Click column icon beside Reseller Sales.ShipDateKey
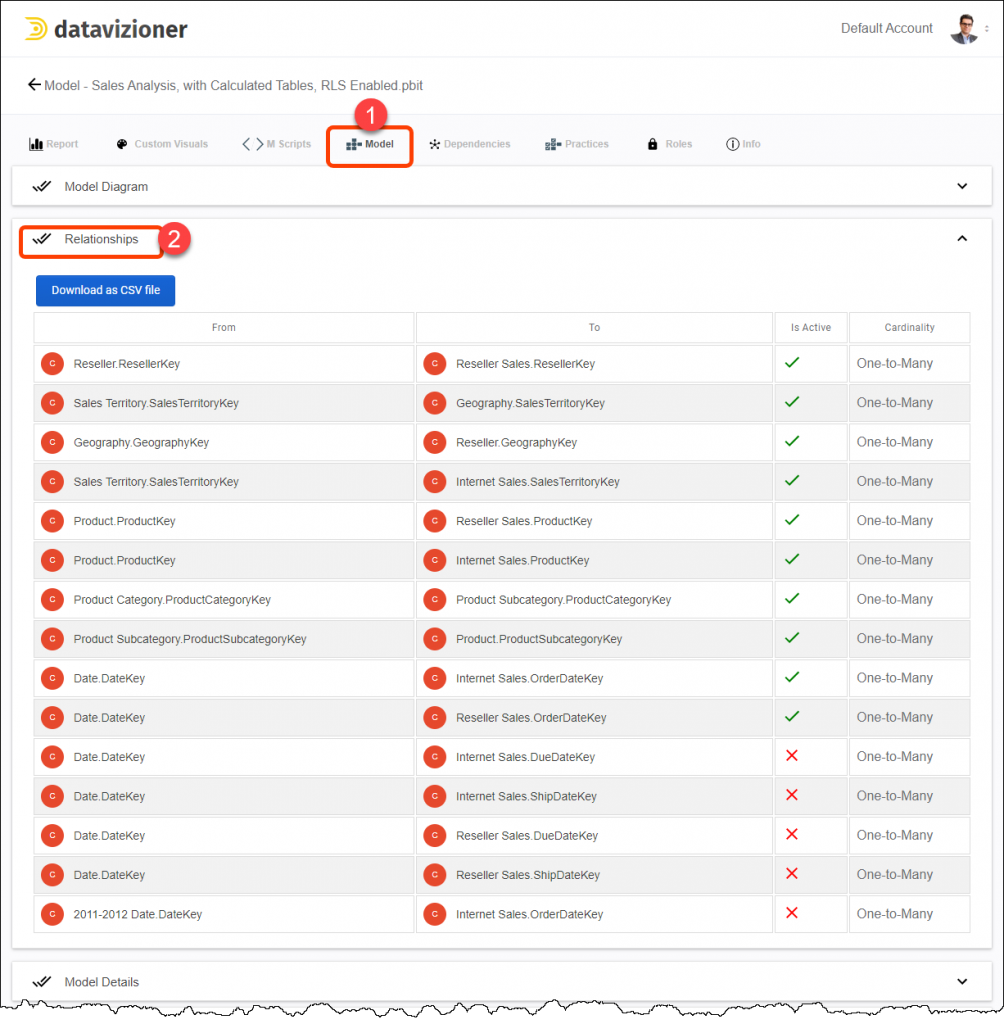The image size is (1004, 1024). click(434, 875)
